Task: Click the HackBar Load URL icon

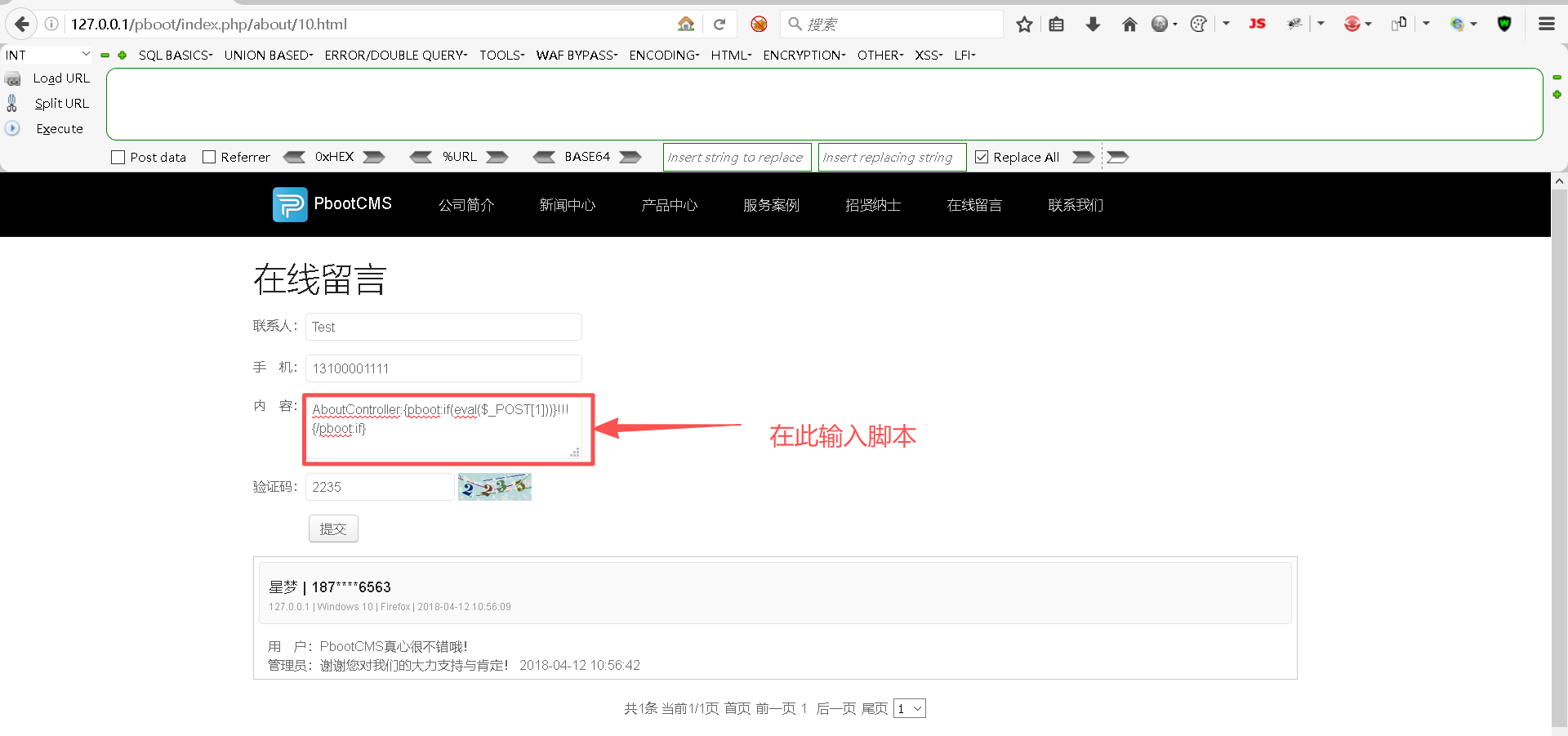Action: 13,79
